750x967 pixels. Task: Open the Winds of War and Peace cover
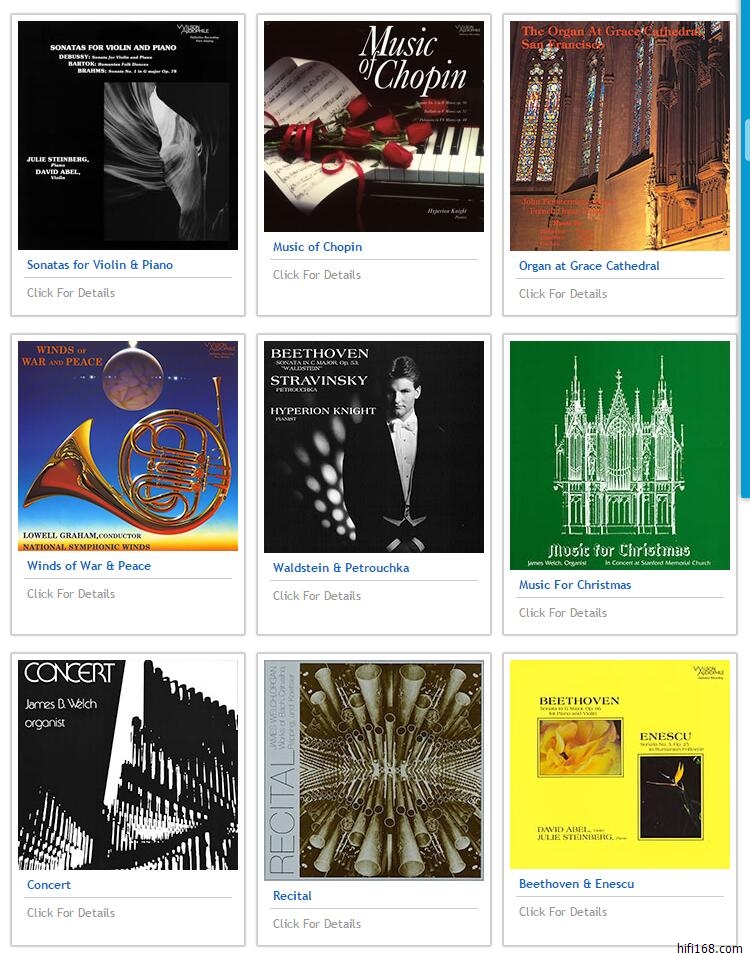tap(128, 446)
